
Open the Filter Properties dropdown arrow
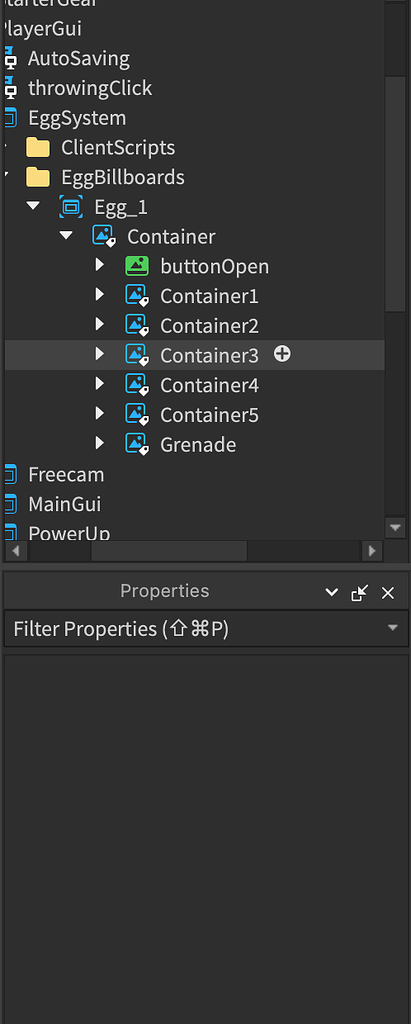point(393,628)
